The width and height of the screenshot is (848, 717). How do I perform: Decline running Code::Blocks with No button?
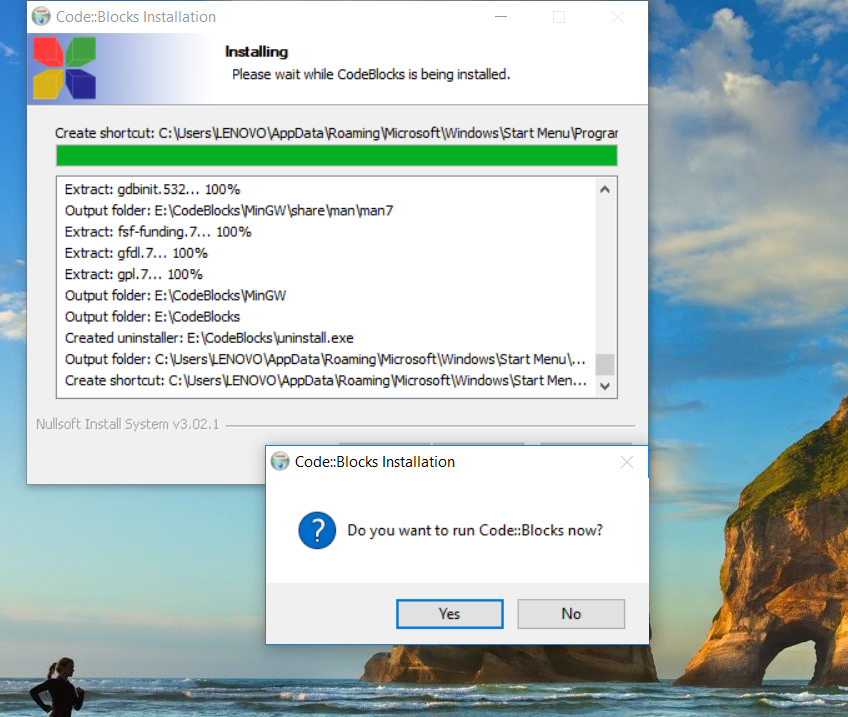(571, 614)
